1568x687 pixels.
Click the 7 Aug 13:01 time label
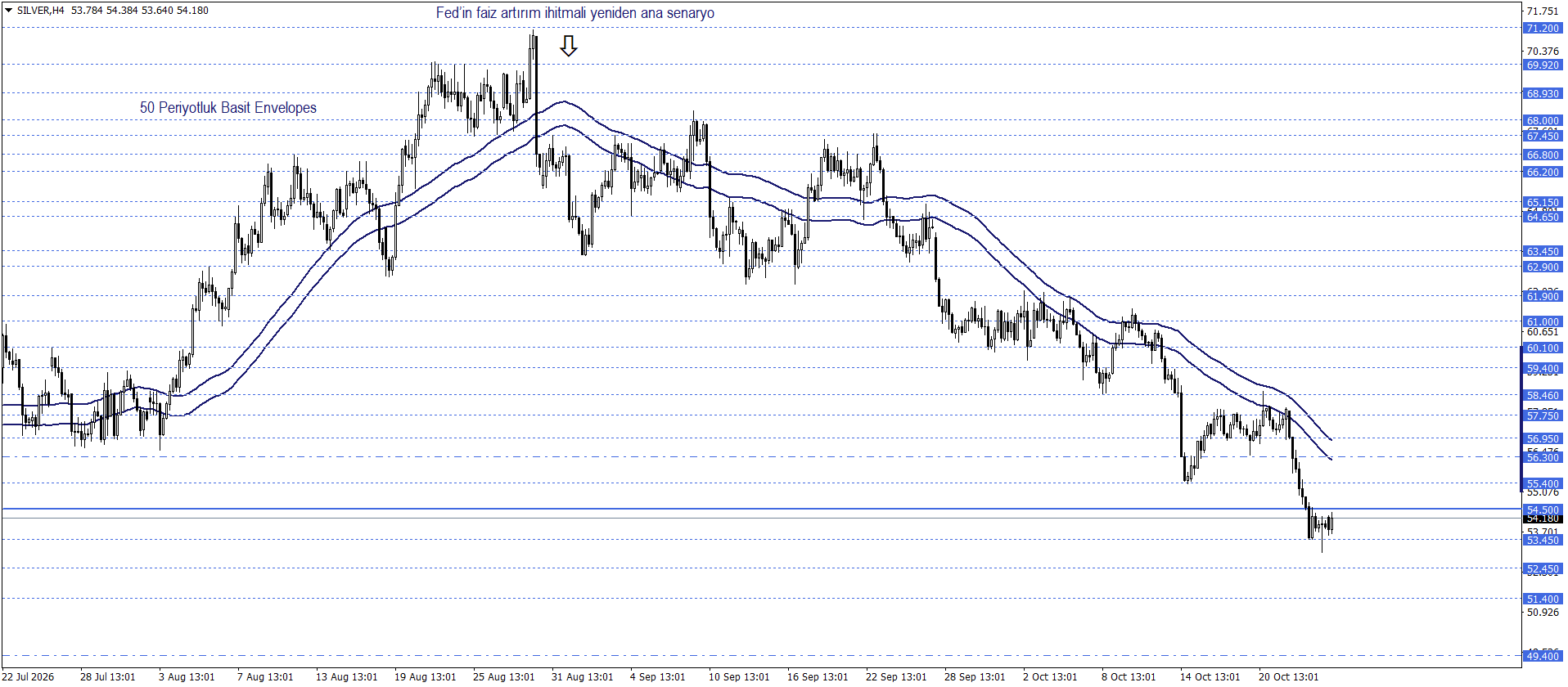[x=265, y=676]
